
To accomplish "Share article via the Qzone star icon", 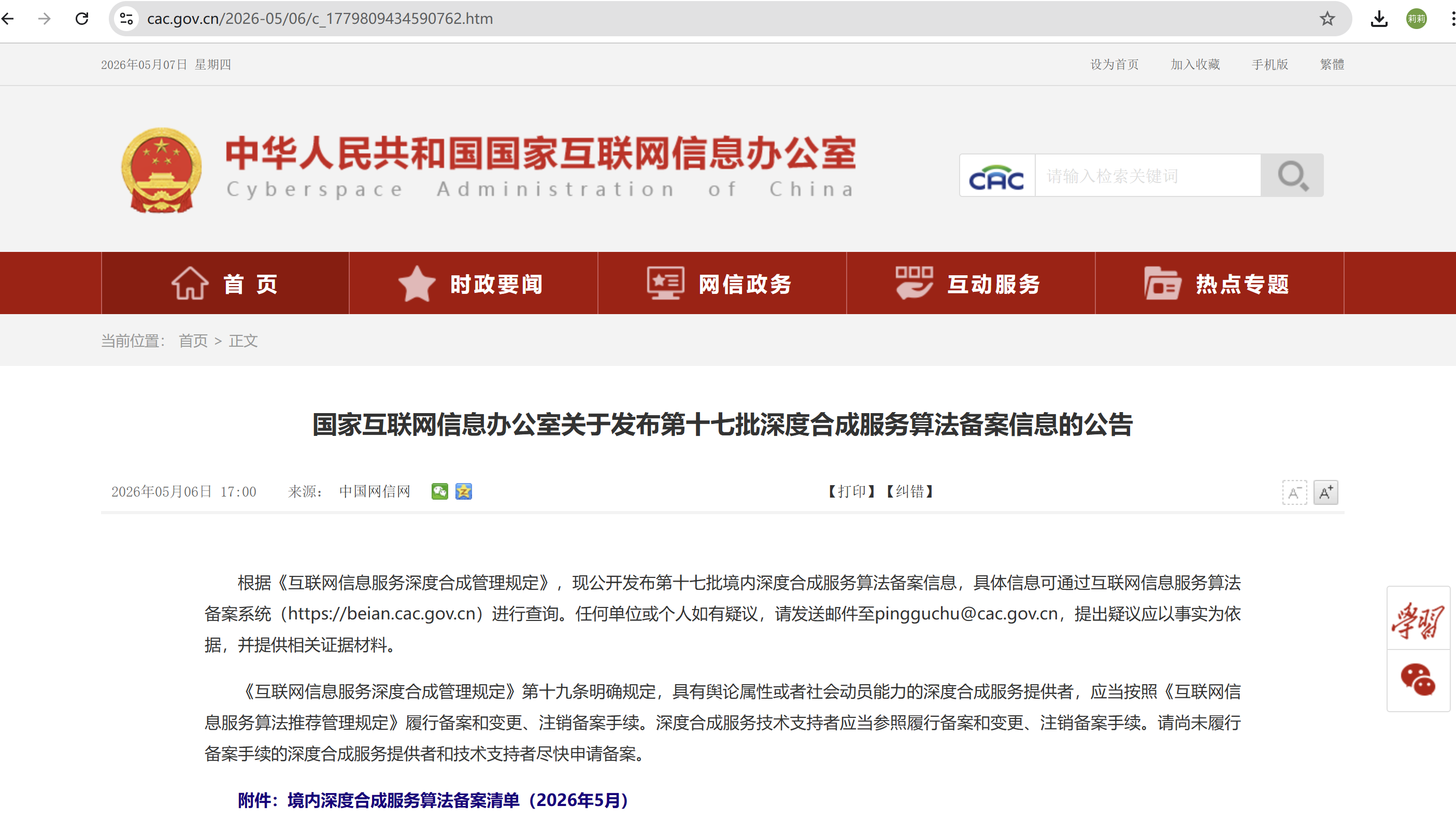I will coord(463,491).
